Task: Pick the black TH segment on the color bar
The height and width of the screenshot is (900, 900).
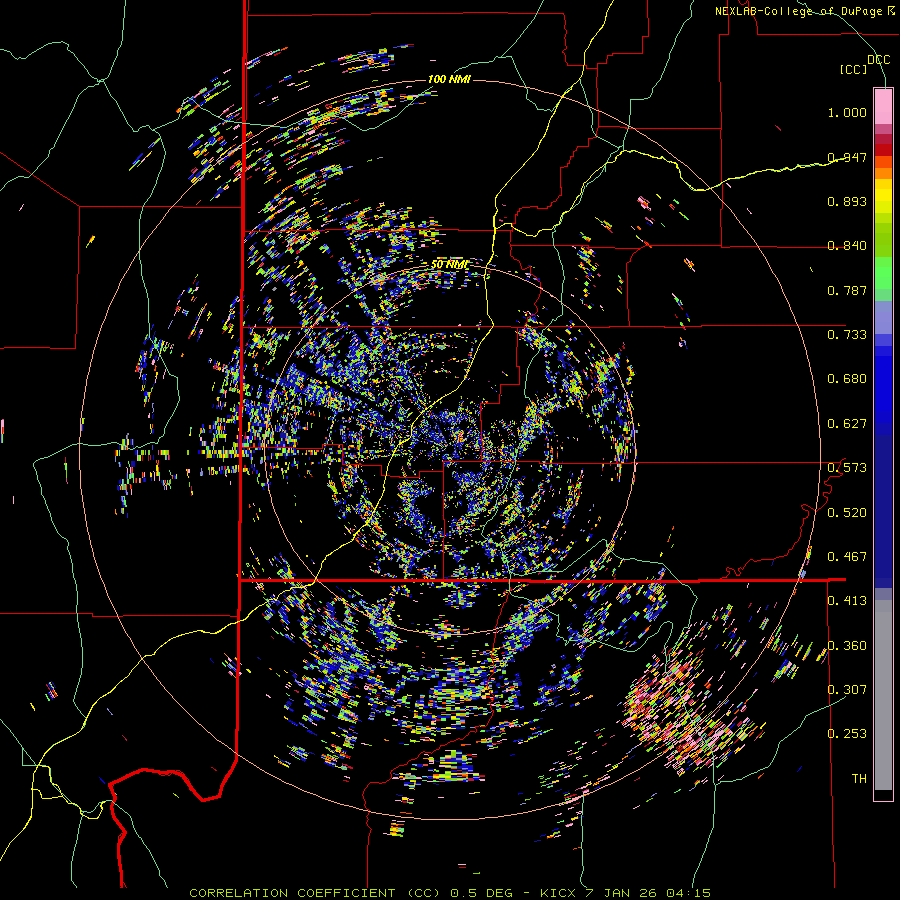Action: coord(883,794)
